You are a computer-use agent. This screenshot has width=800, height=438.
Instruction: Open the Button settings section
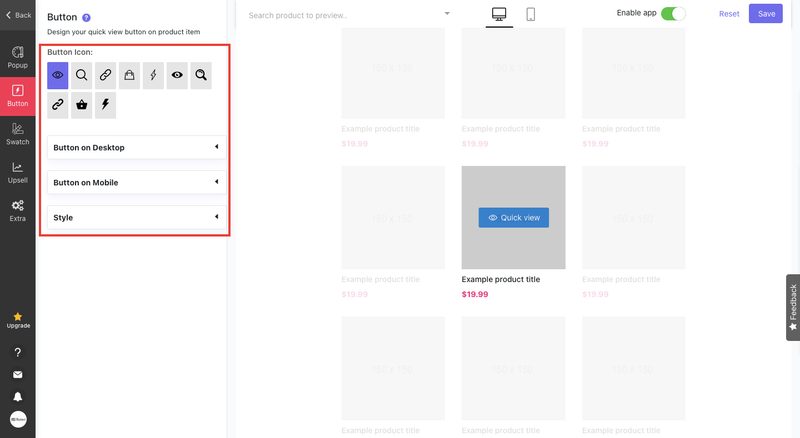[18, 96]
